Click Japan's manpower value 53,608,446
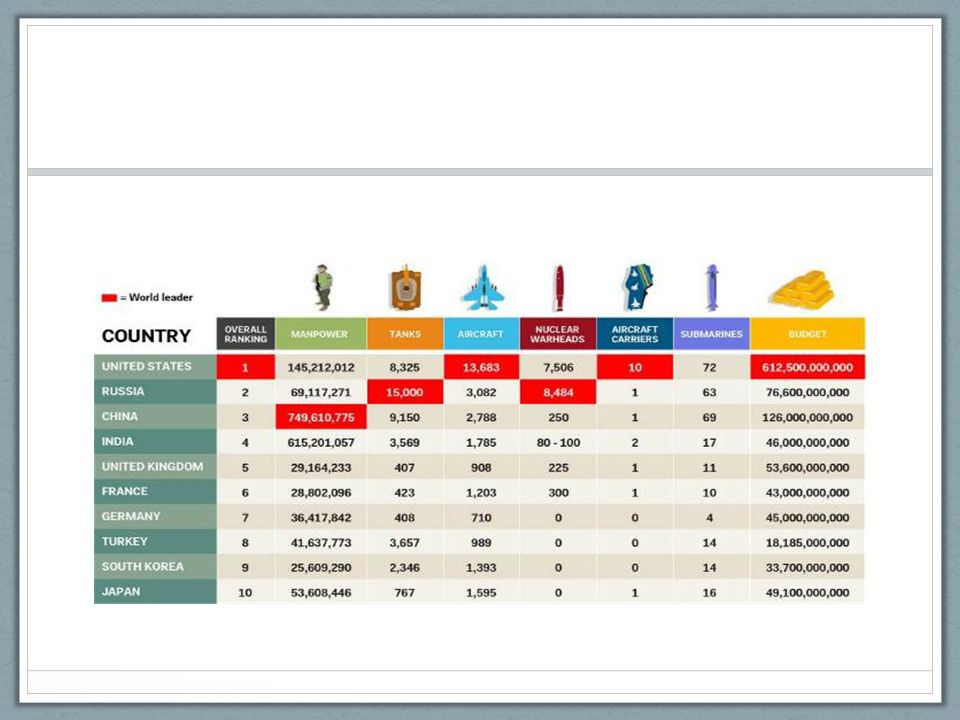The width and height of the screenshot is (960, 720). (x=321, y=593)
